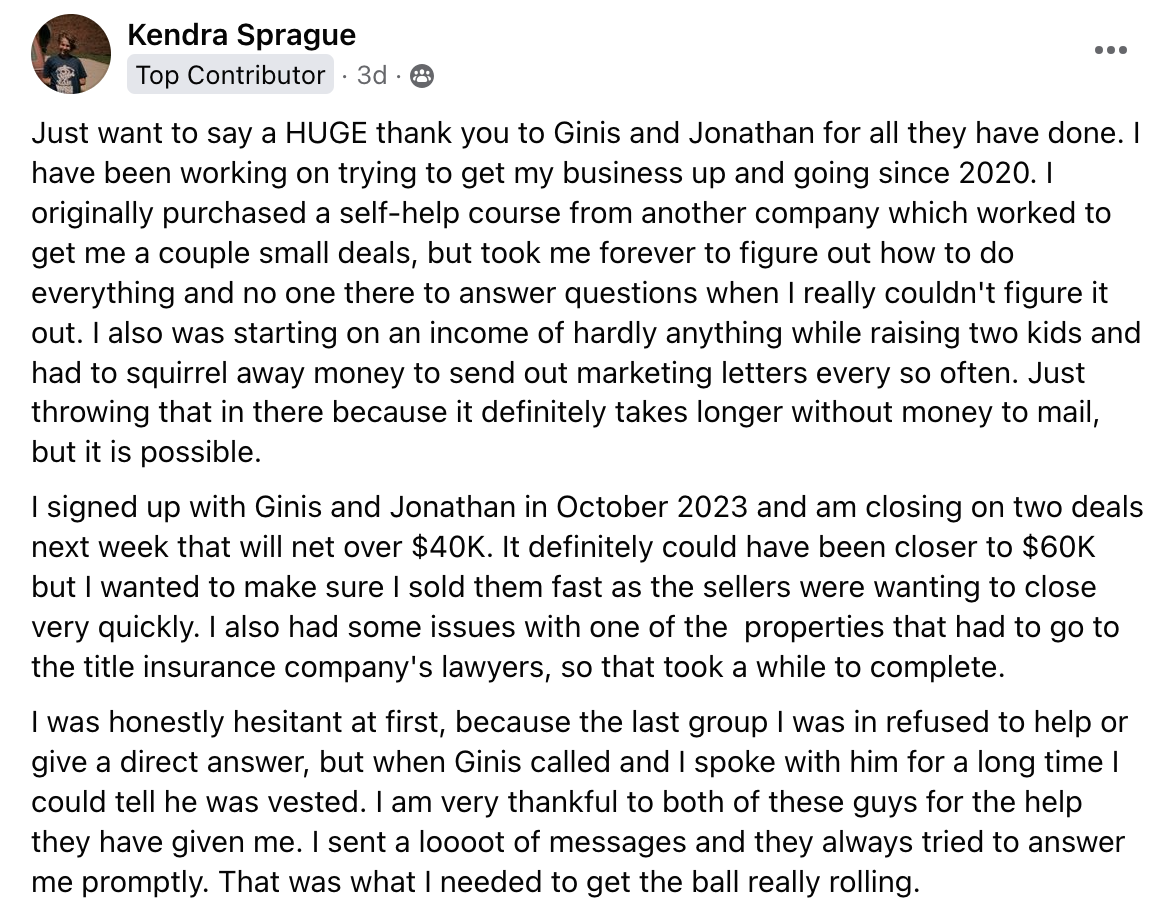Open the post via the 3d timestamp
Viewport: 1170px width, 922px height.
(371, 76)
